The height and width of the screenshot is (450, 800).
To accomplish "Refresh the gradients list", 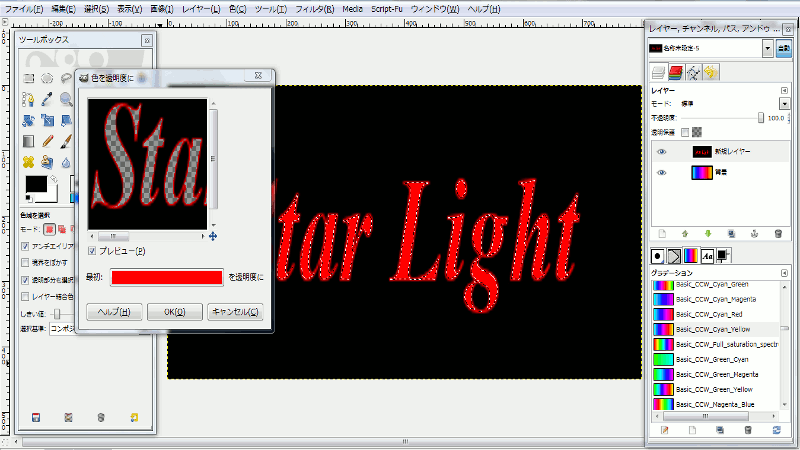I will coord(777,430).
